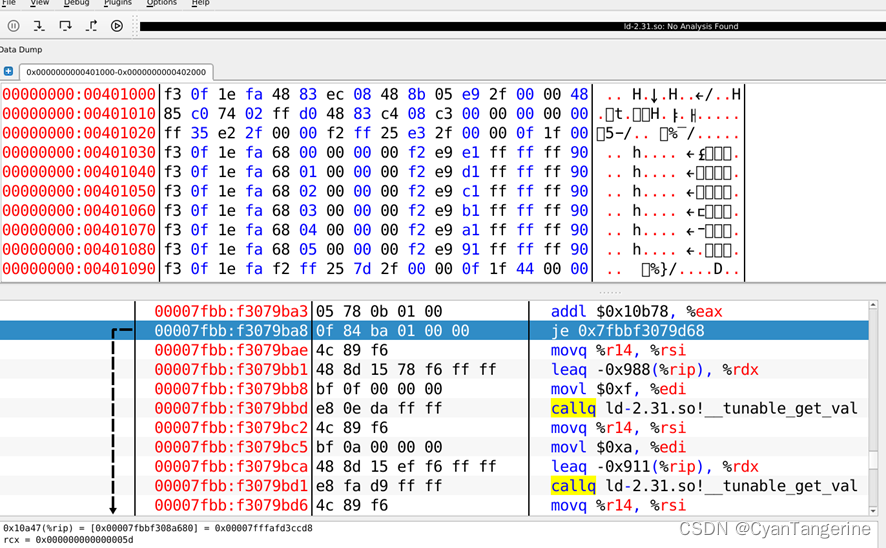Click opcode bytes 48 8d 15 78 f6 ff ff

406,369
